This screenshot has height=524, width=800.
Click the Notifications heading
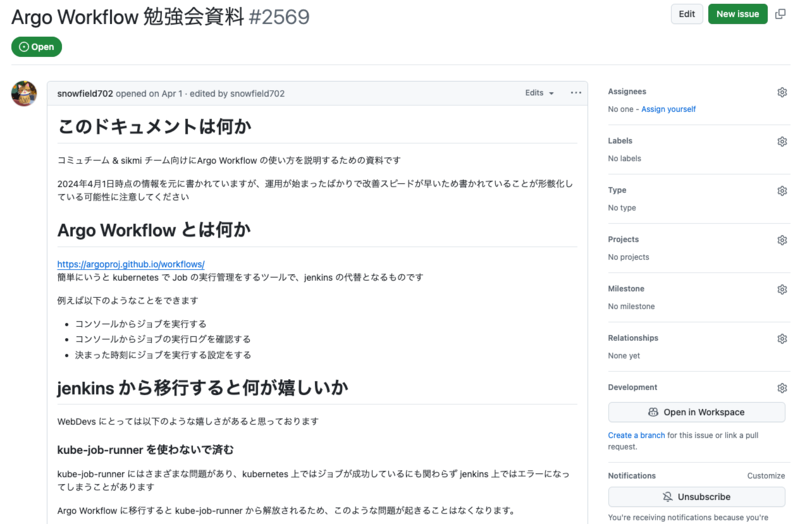(632, 476)
